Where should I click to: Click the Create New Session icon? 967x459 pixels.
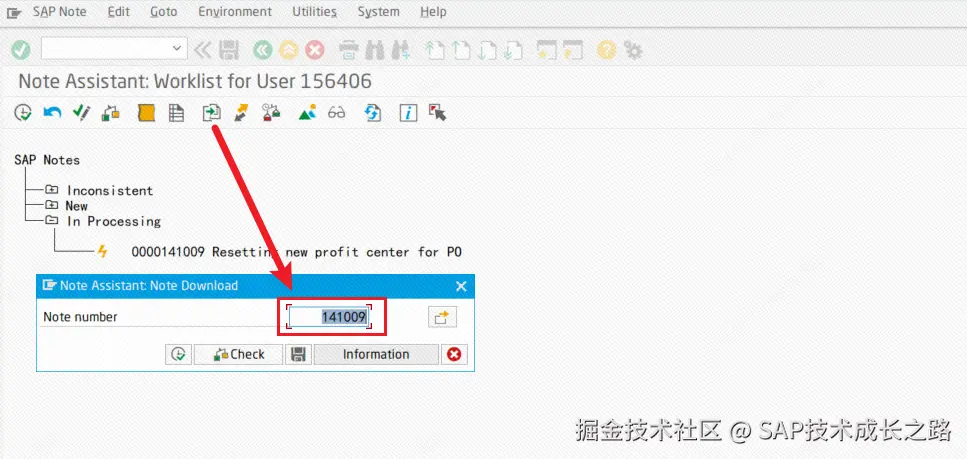546,50
